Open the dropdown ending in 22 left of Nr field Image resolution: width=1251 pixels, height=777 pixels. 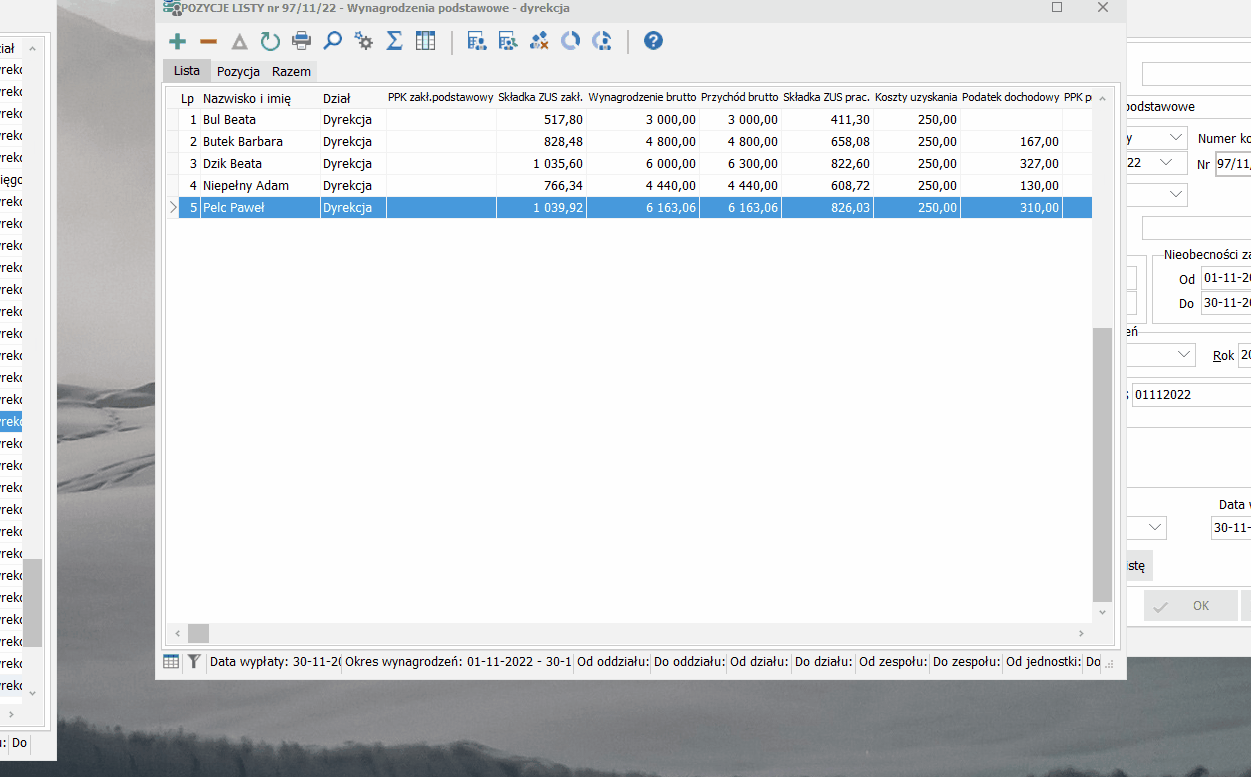1166,162
